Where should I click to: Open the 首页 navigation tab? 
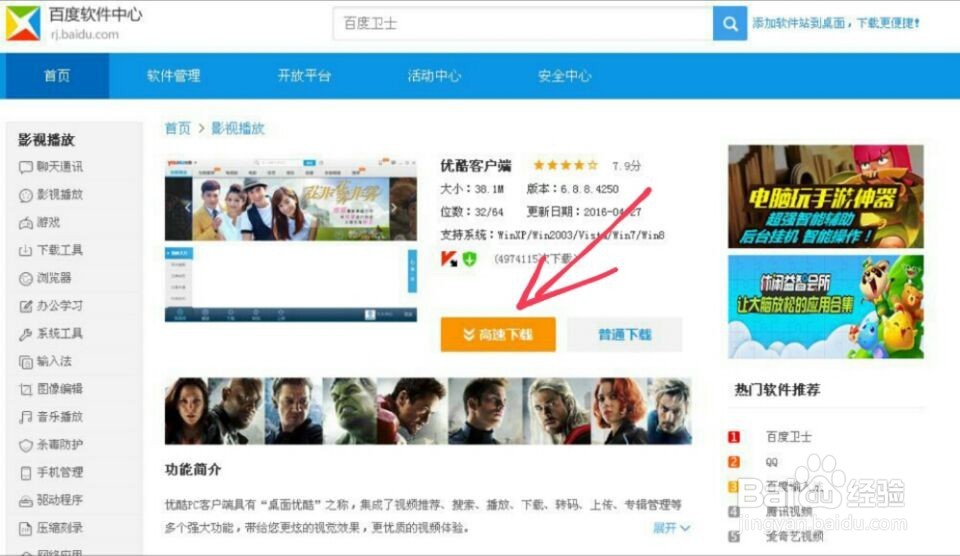point(57,76)
